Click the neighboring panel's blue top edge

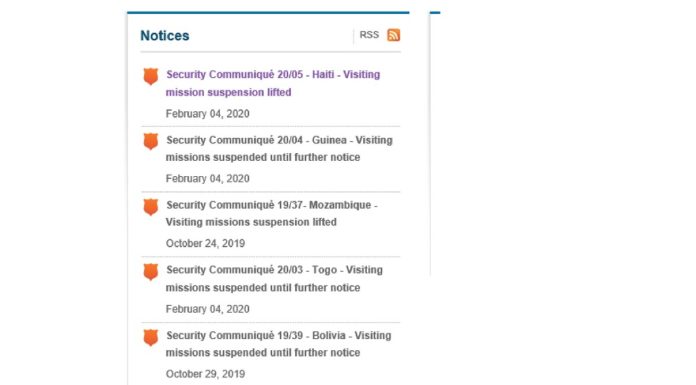435,12
